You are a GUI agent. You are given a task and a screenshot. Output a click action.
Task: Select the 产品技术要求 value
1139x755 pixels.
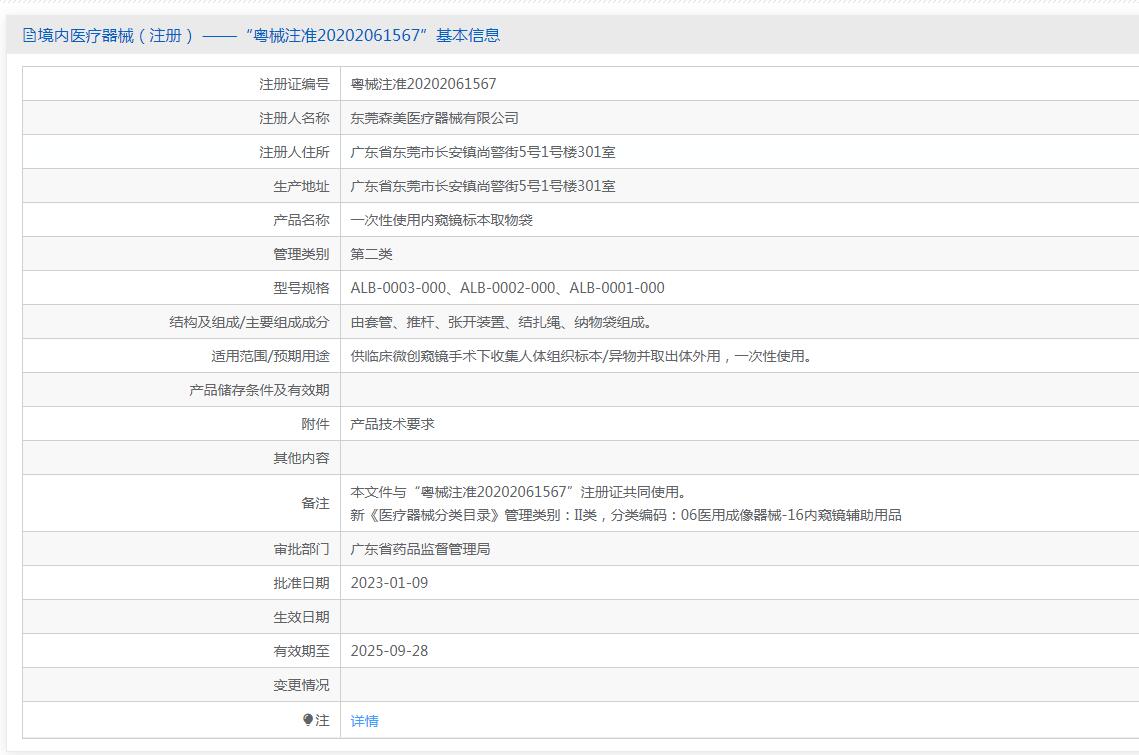pos(392,424)
